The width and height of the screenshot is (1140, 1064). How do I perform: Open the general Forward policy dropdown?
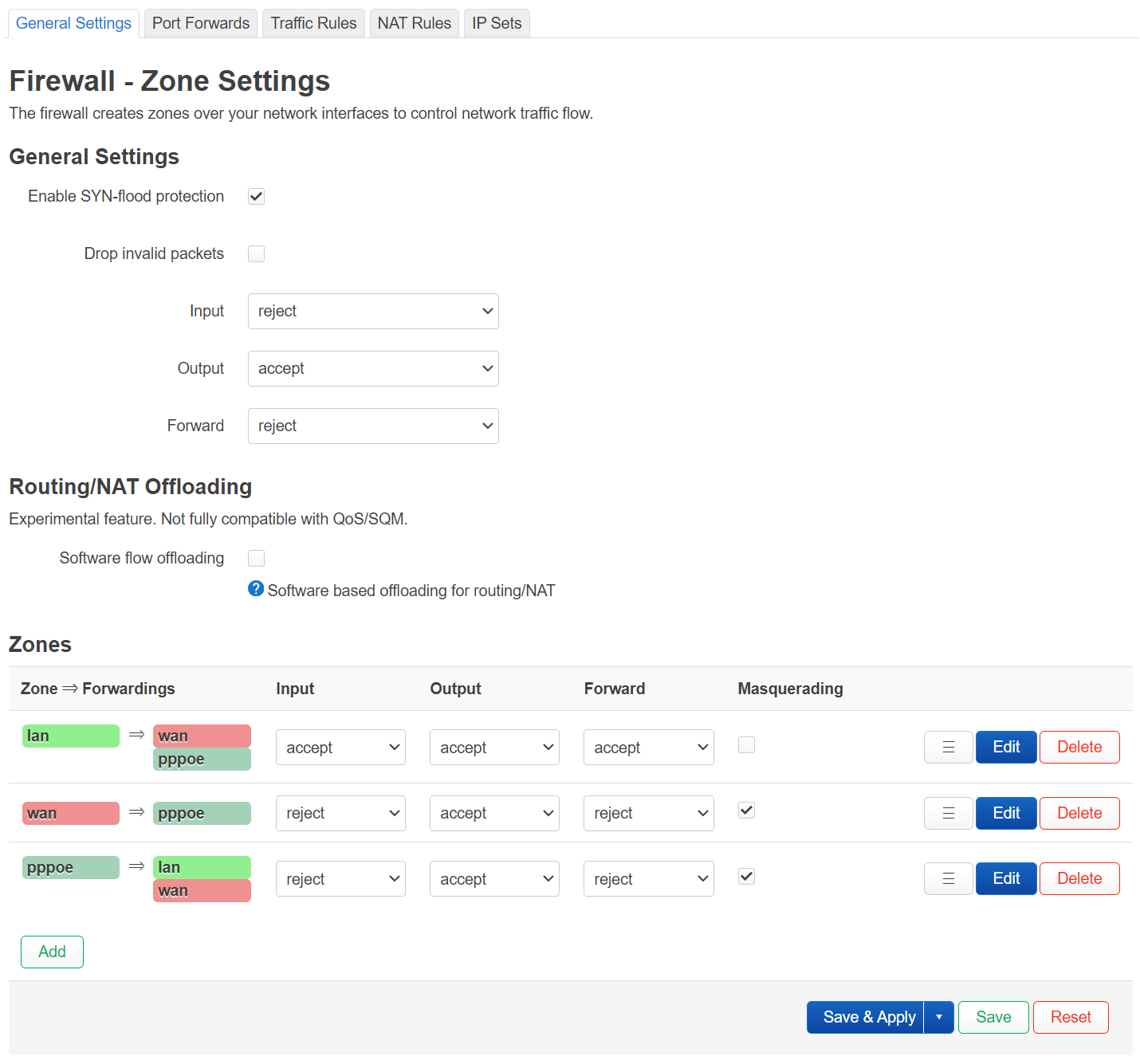(372, 426)
